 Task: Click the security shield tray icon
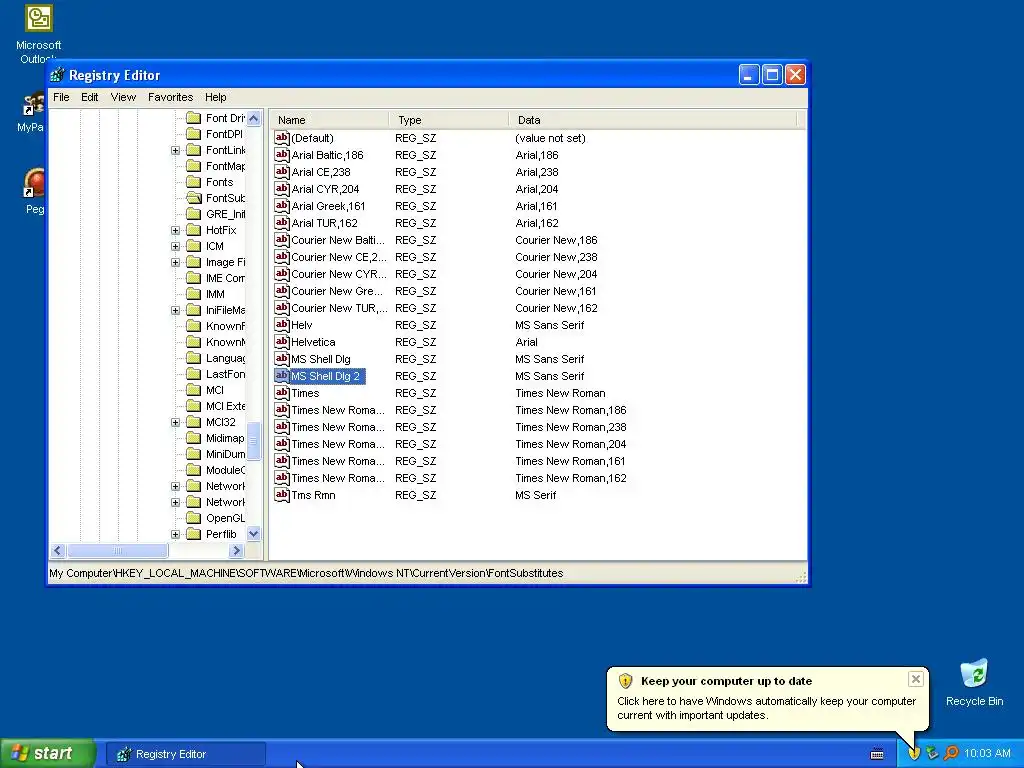pyautogui.click(x=914, y=754)
